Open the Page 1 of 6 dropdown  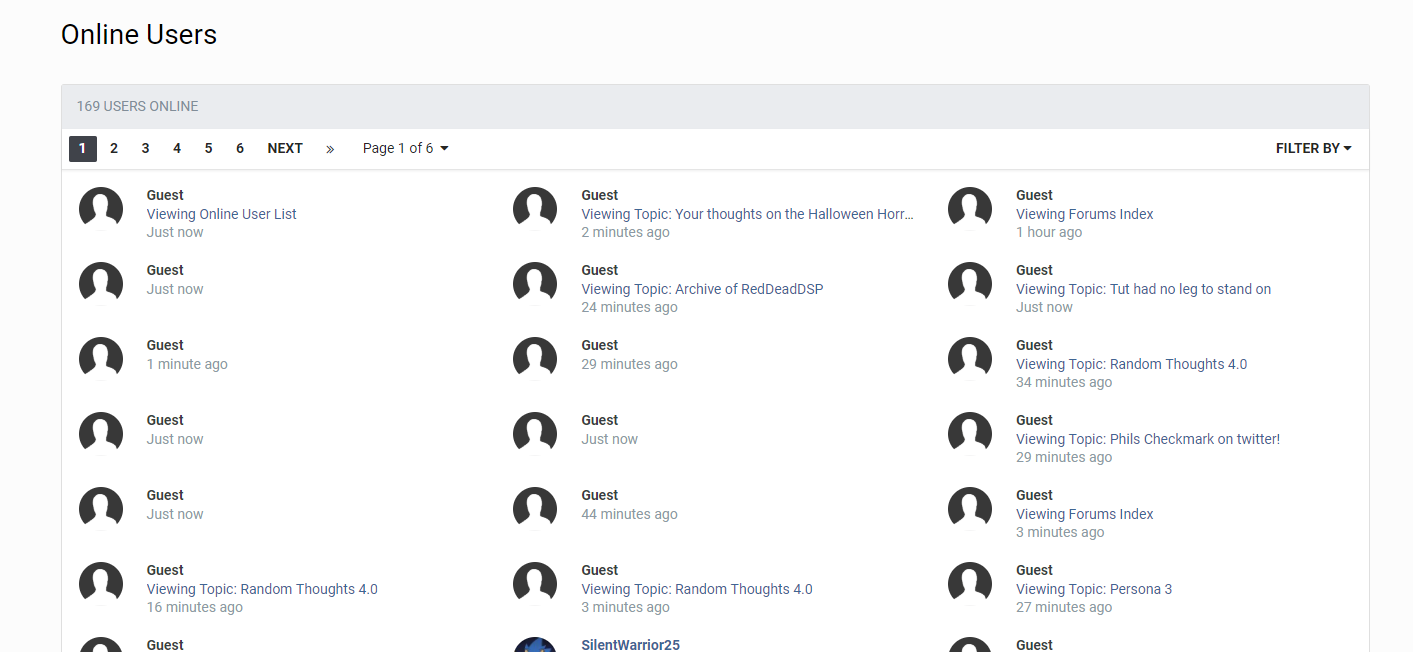[x=405, y=149]
